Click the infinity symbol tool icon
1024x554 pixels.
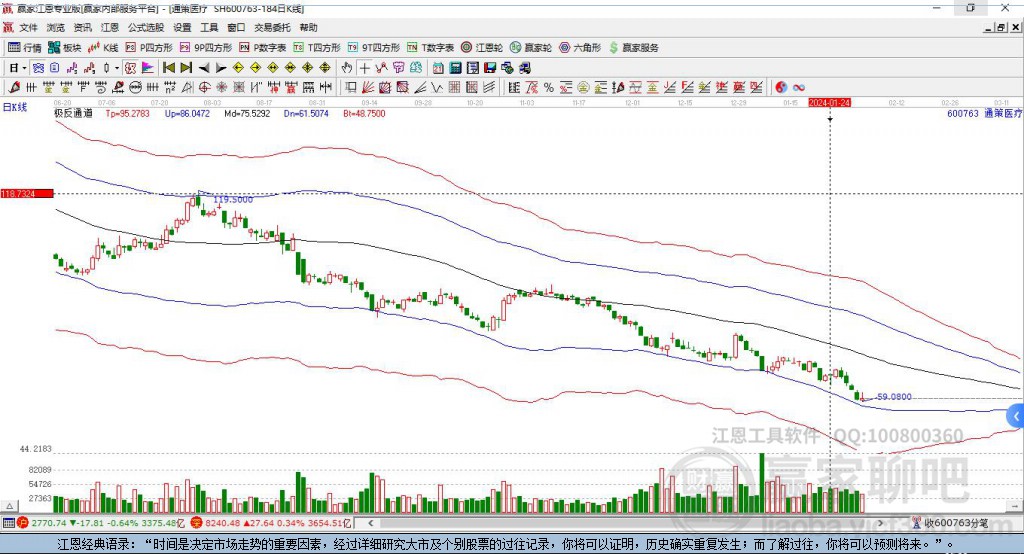coord(799,88)
